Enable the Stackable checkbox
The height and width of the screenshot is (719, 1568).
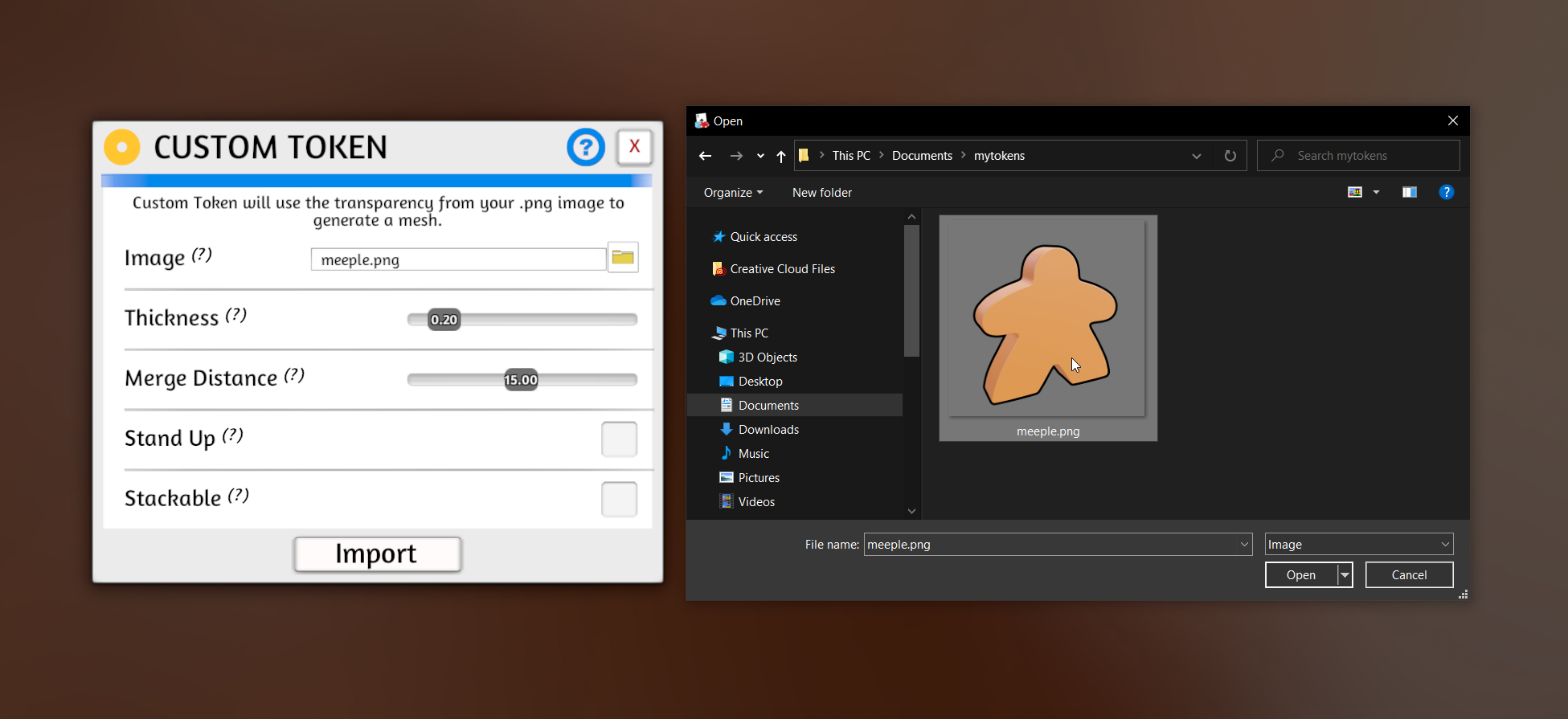click(x=619, y=499)
